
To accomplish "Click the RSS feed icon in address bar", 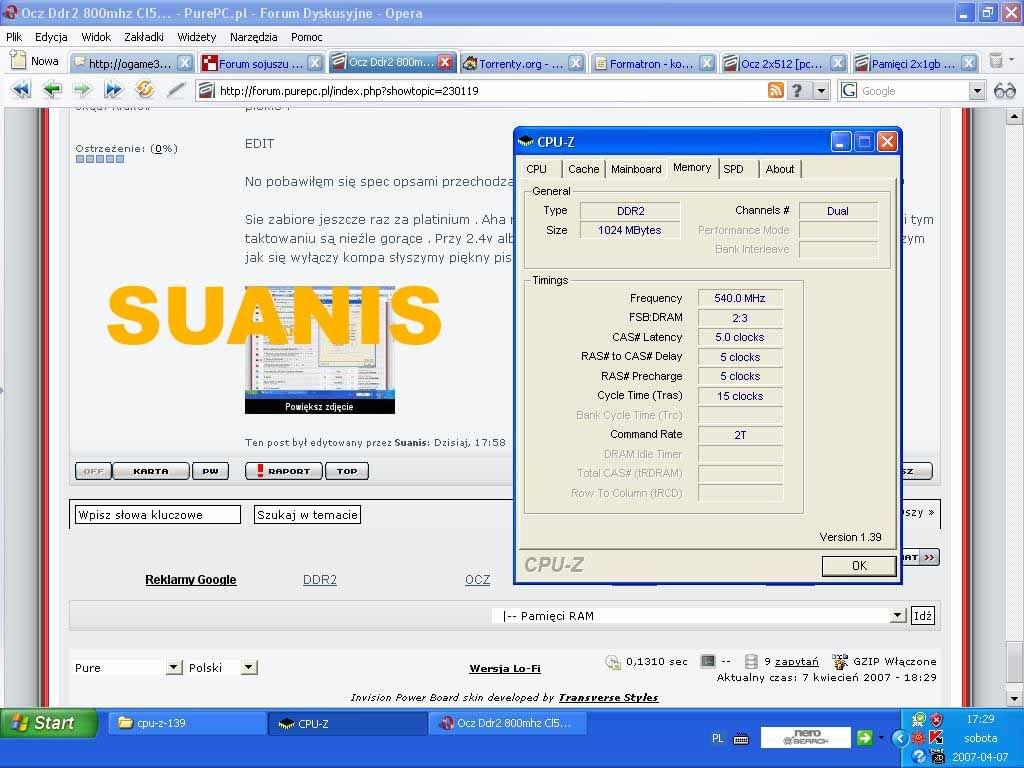I will click(775, 90).
